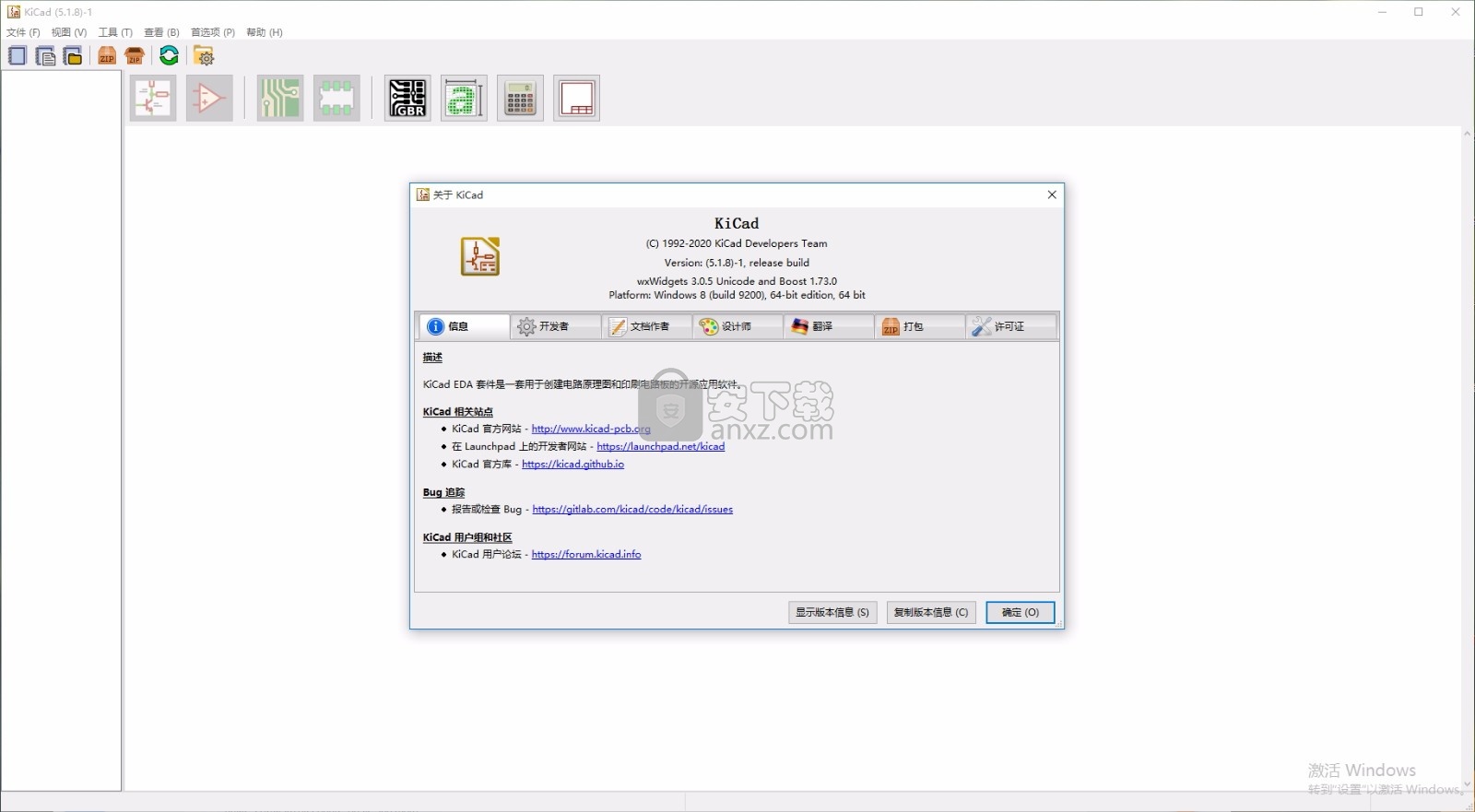Open the Bitmap to Component converter
Screen dimensions: 1475x812
(464, 98)
